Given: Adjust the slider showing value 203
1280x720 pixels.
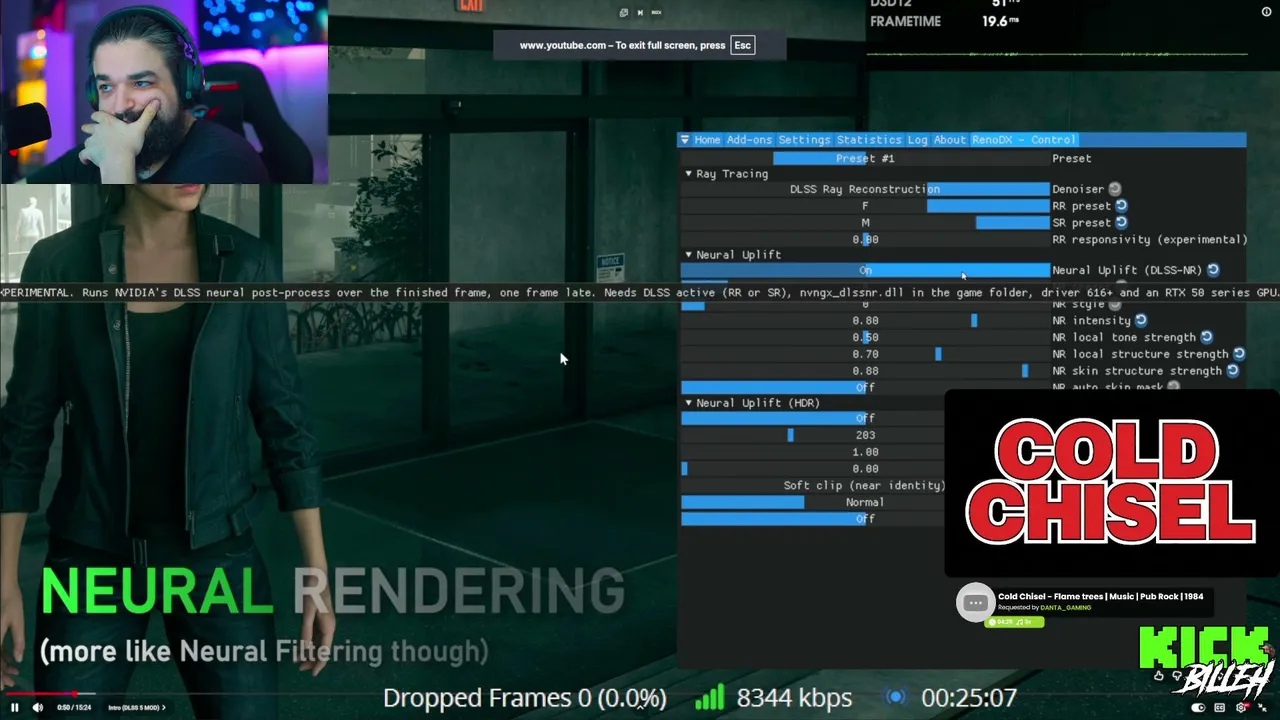Looking at the screenshot, I should click(x=812, y=435).
